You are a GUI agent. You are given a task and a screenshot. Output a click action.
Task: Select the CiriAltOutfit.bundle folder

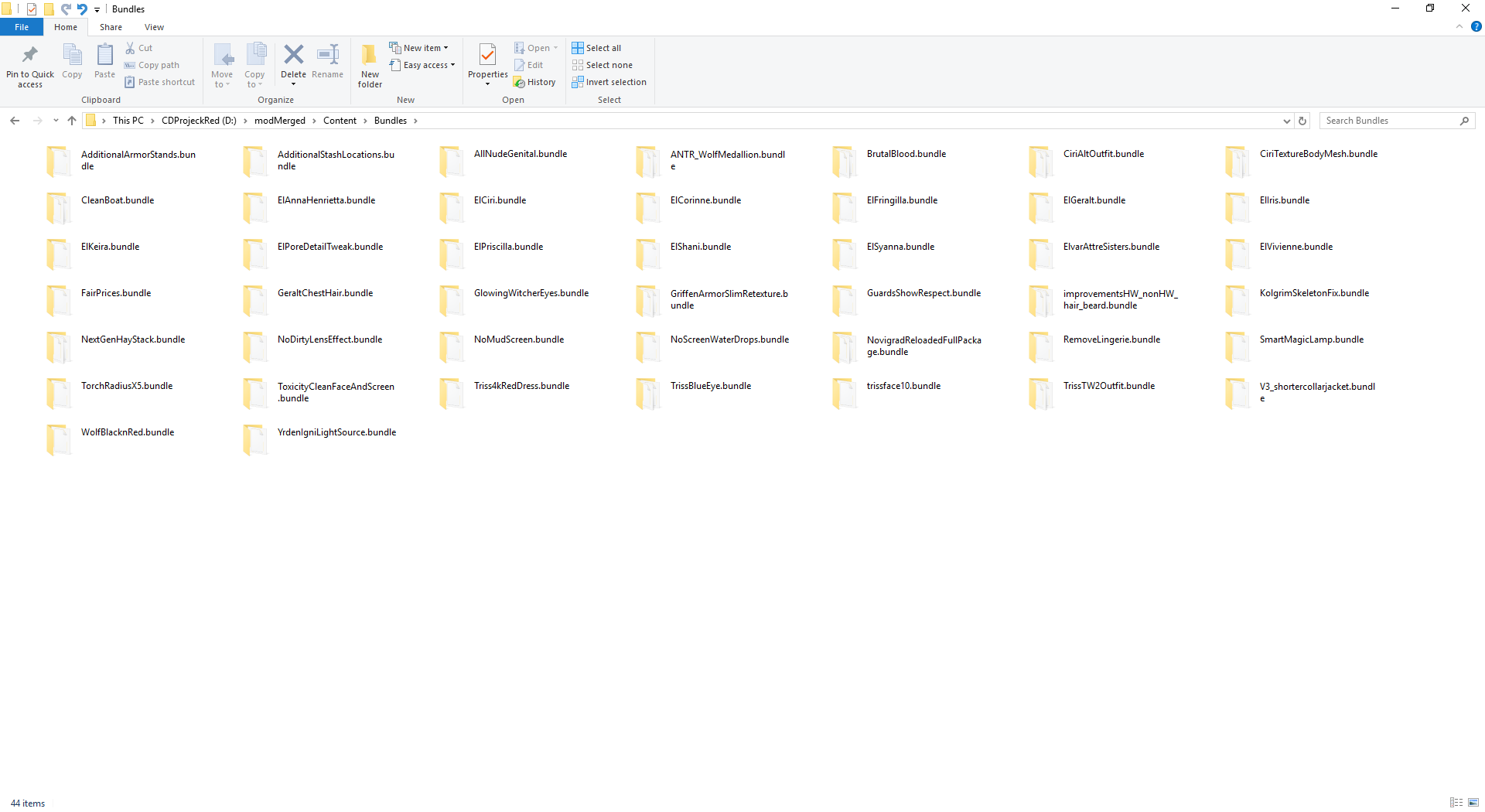[x=1104, y=154]
